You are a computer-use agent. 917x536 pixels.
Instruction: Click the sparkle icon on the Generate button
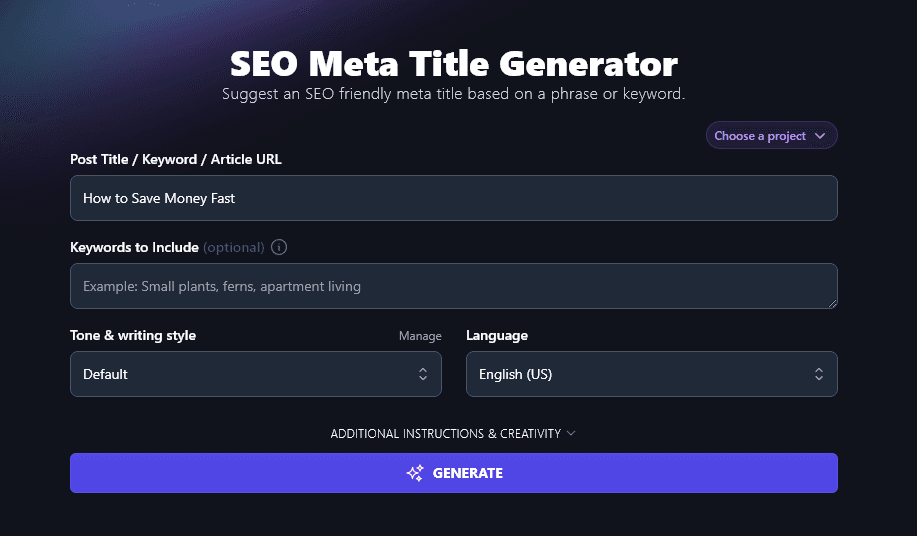click(x=415, y=473)
